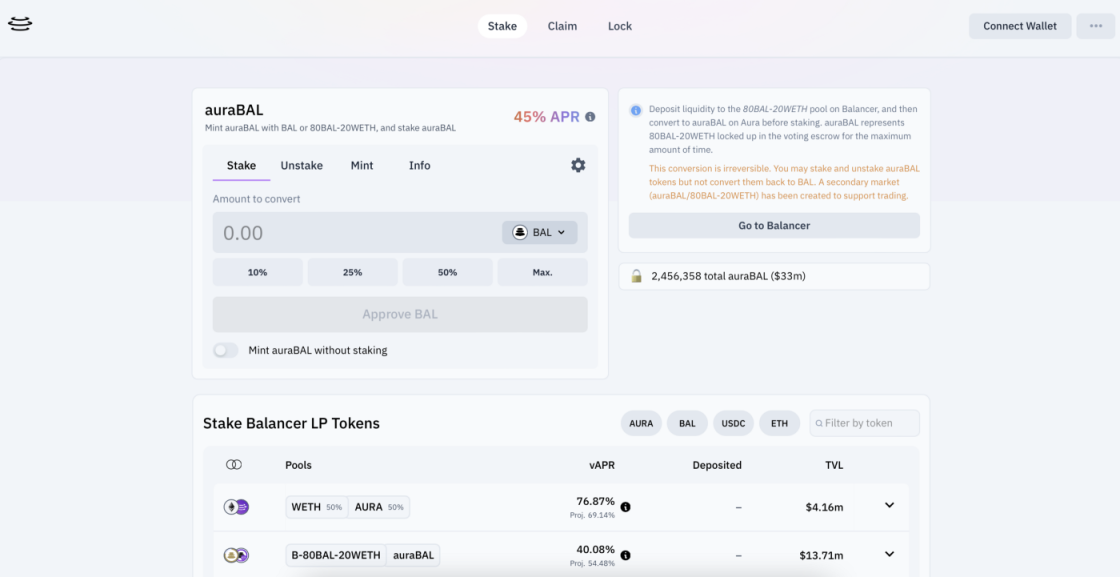Set amount to 25%
The height and width of the screenshot is (577, 1120).
tap(353, 272)
